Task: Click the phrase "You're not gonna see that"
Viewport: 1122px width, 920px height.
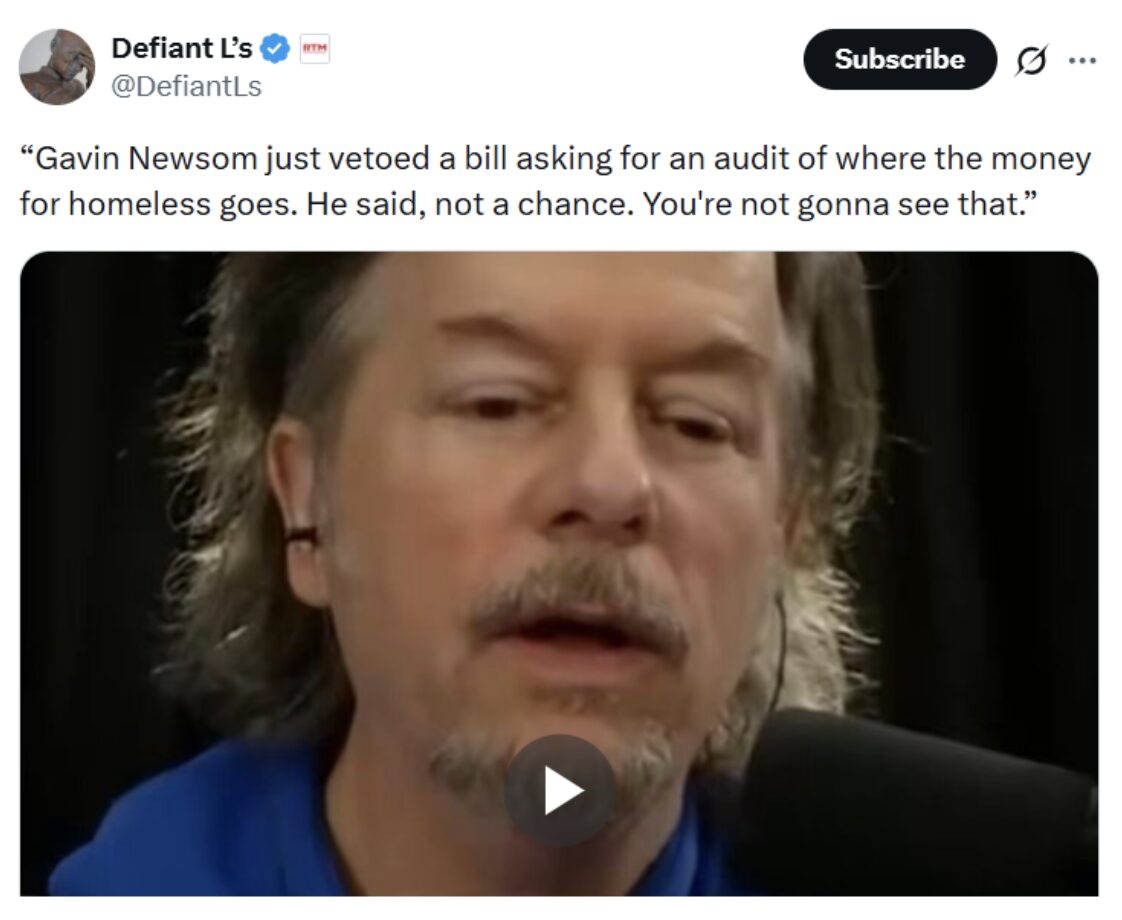Action: pyautogui.click(x=834, y=204)
